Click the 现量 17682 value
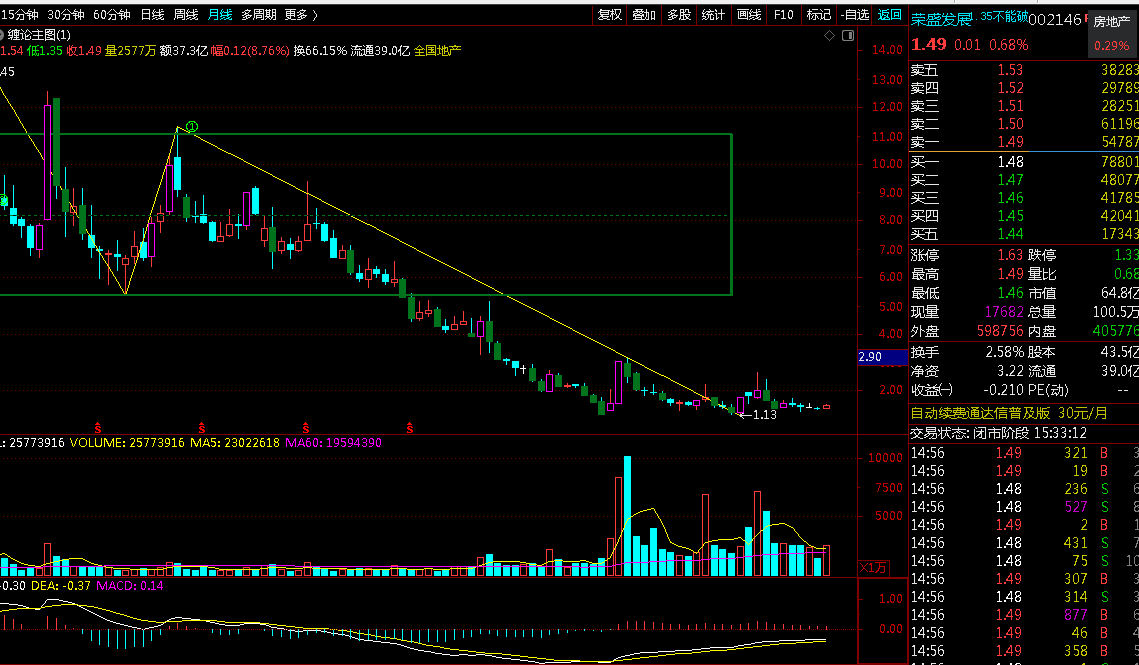 click(1004, 312)
